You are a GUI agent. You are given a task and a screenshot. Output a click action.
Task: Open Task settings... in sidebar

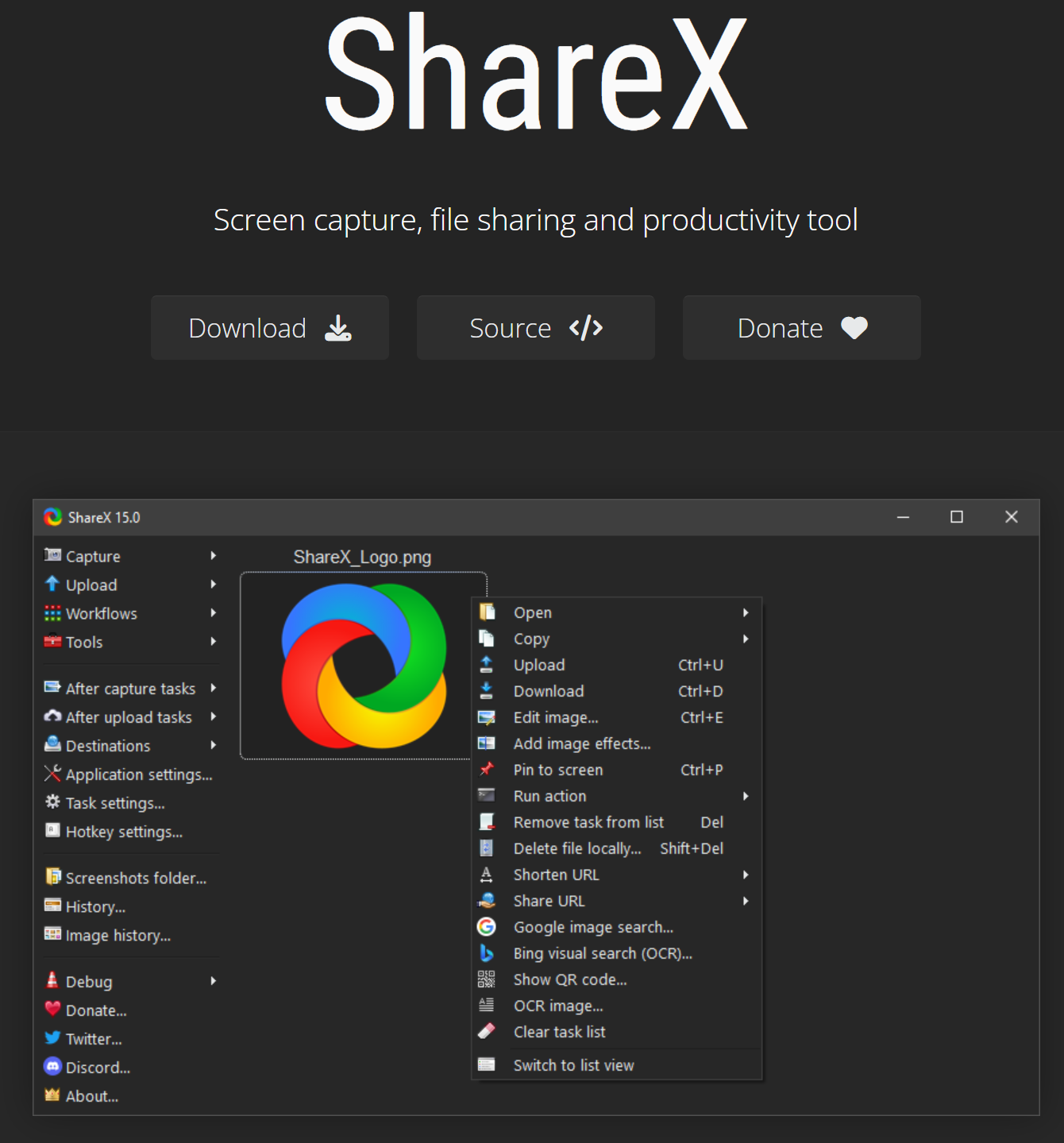pos(106,802)
